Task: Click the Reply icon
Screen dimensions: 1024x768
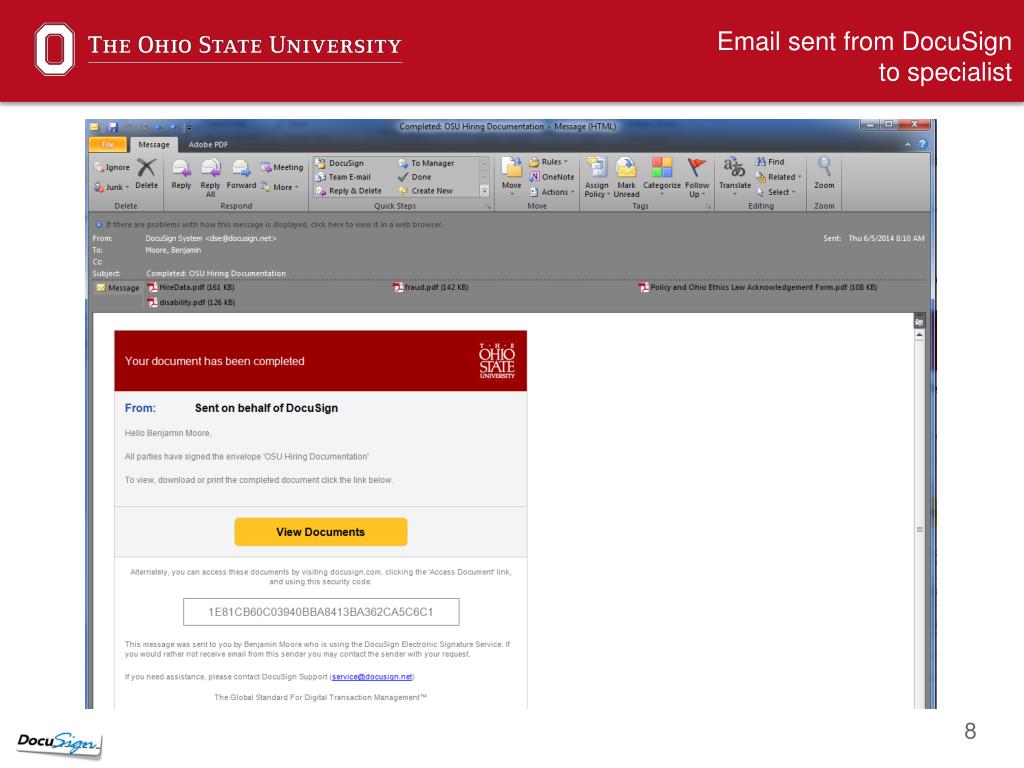Action: coord(181,169)
